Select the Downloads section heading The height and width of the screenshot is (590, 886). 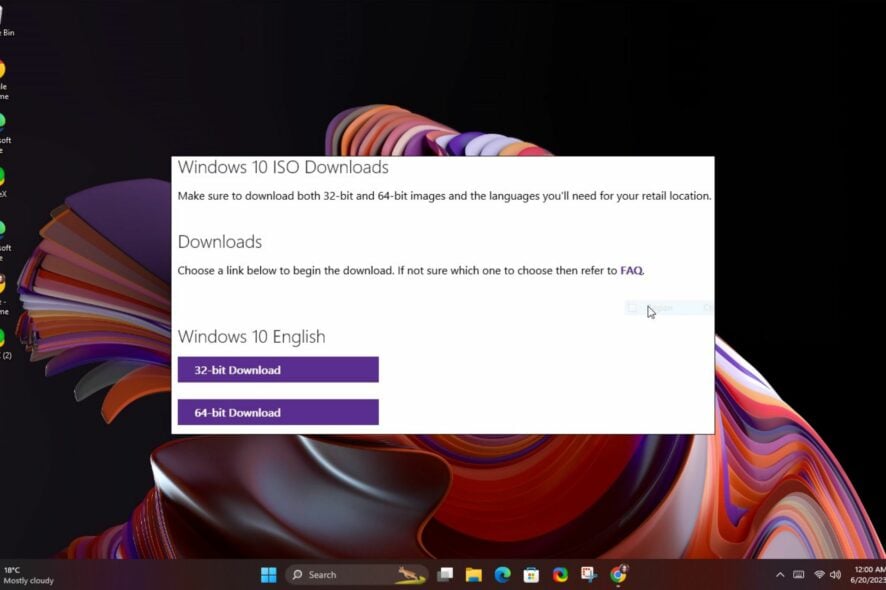219,241
